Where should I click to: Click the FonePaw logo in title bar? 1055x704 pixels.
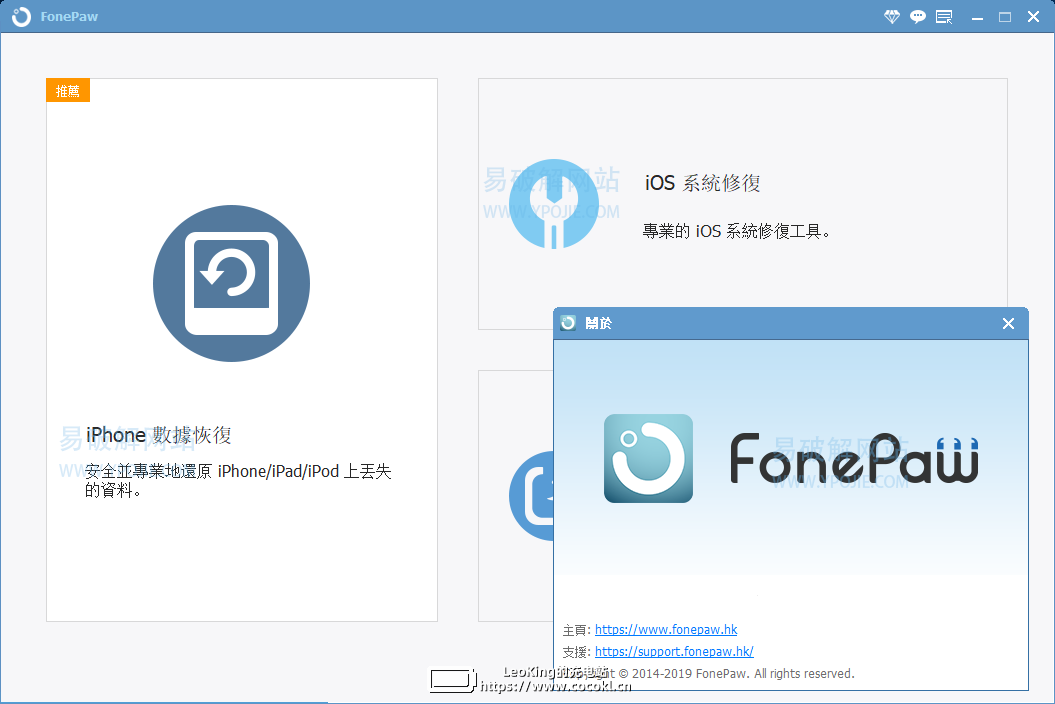[22, 16]
